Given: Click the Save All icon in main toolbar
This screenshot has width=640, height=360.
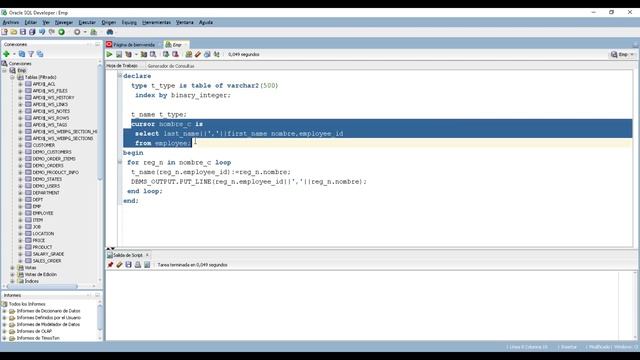Looking at the screenshot, I should pos(32,32).
